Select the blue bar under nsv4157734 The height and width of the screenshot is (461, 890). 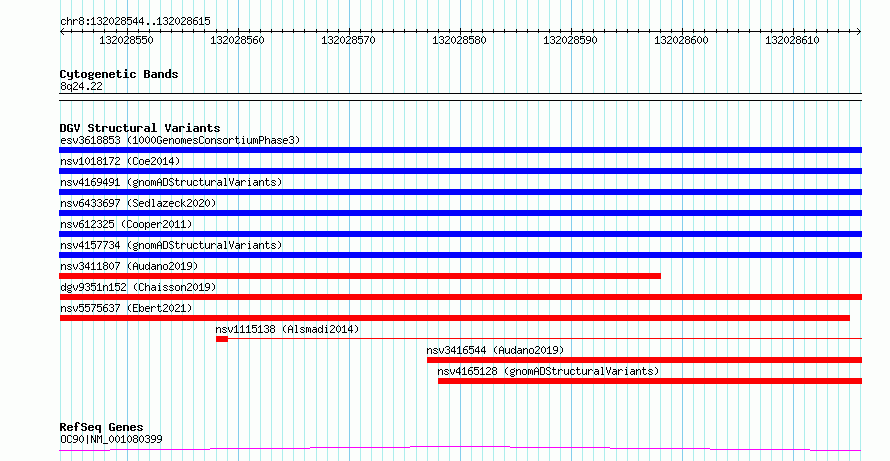[460, 255]
